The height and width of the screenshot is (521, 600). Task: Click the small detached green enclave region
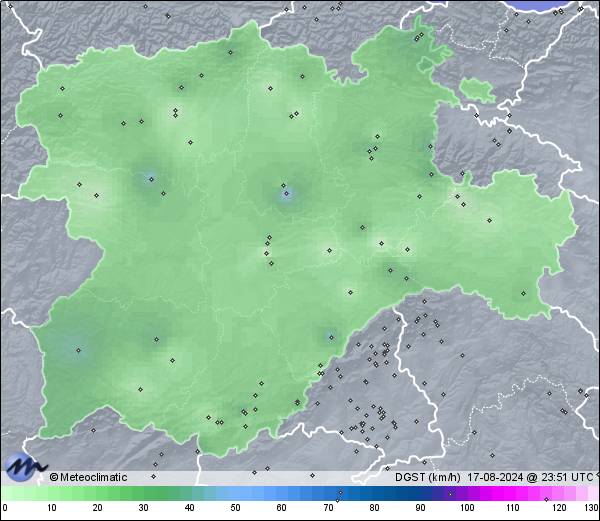[477, 90]
